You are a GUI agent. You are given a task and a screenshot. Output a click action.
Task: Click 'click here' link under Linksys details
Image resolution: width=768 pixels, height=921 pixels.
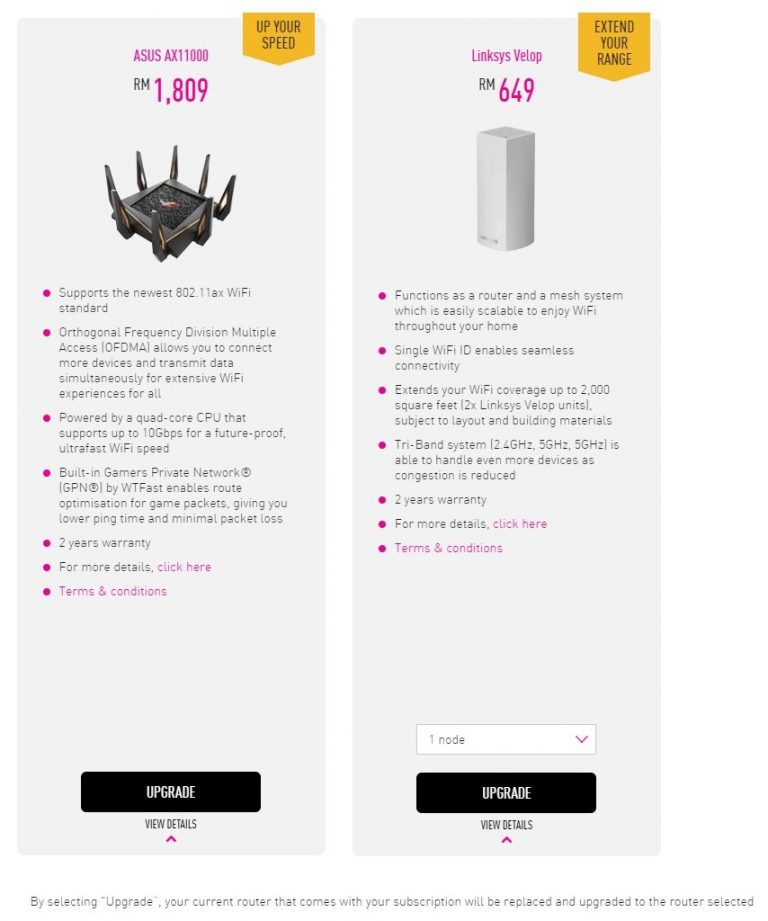519,523
